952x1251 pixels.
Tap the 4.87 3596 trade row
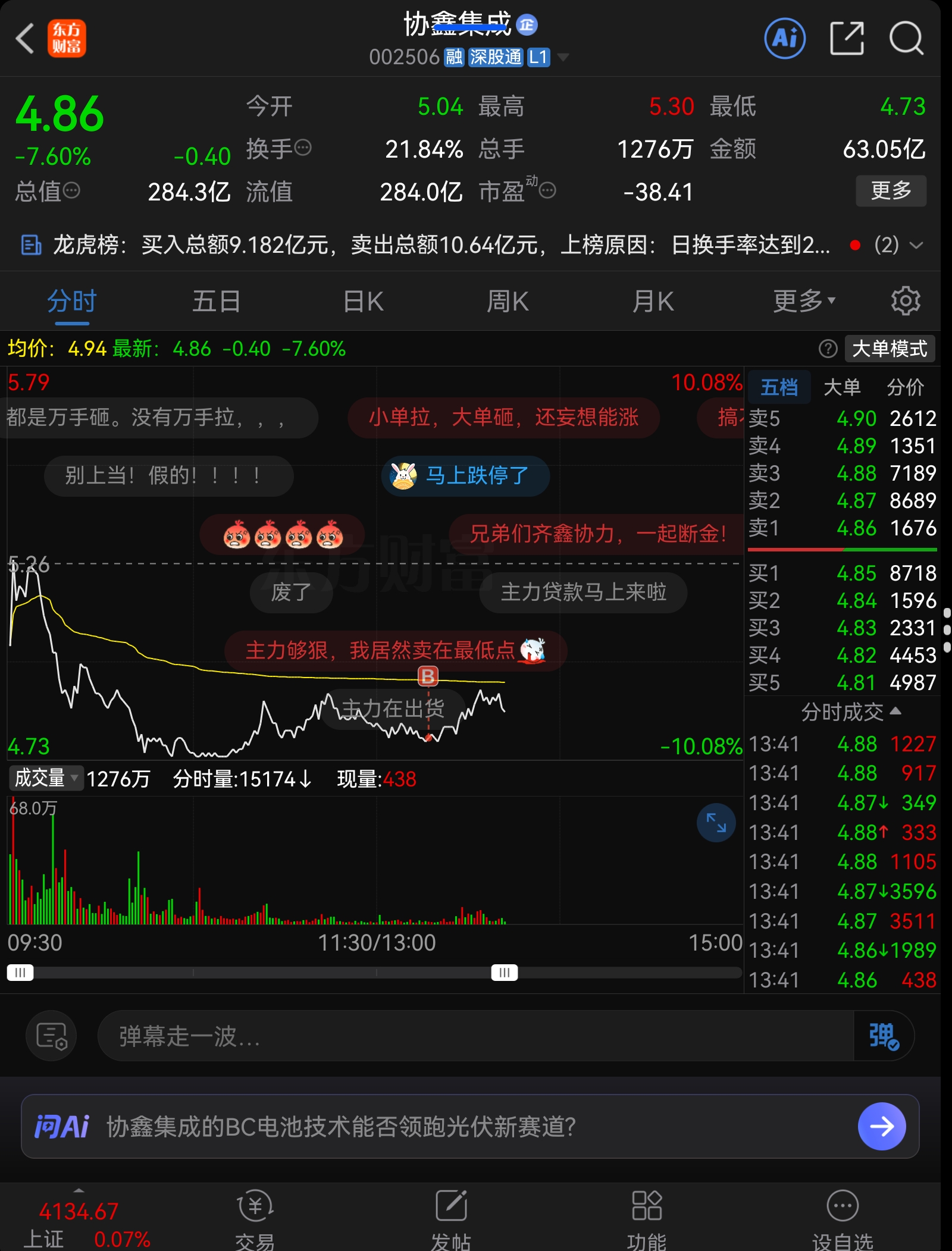tap(842, 891)
